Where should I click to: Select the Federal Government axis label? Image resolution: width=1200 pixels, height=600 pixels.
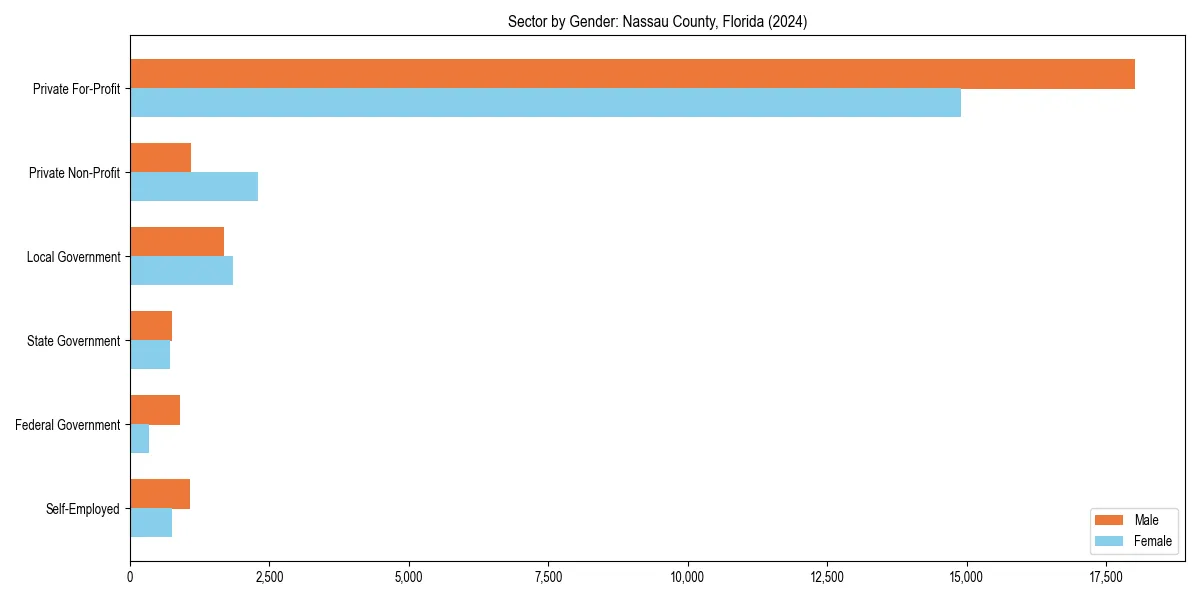[x=66, y=425]
